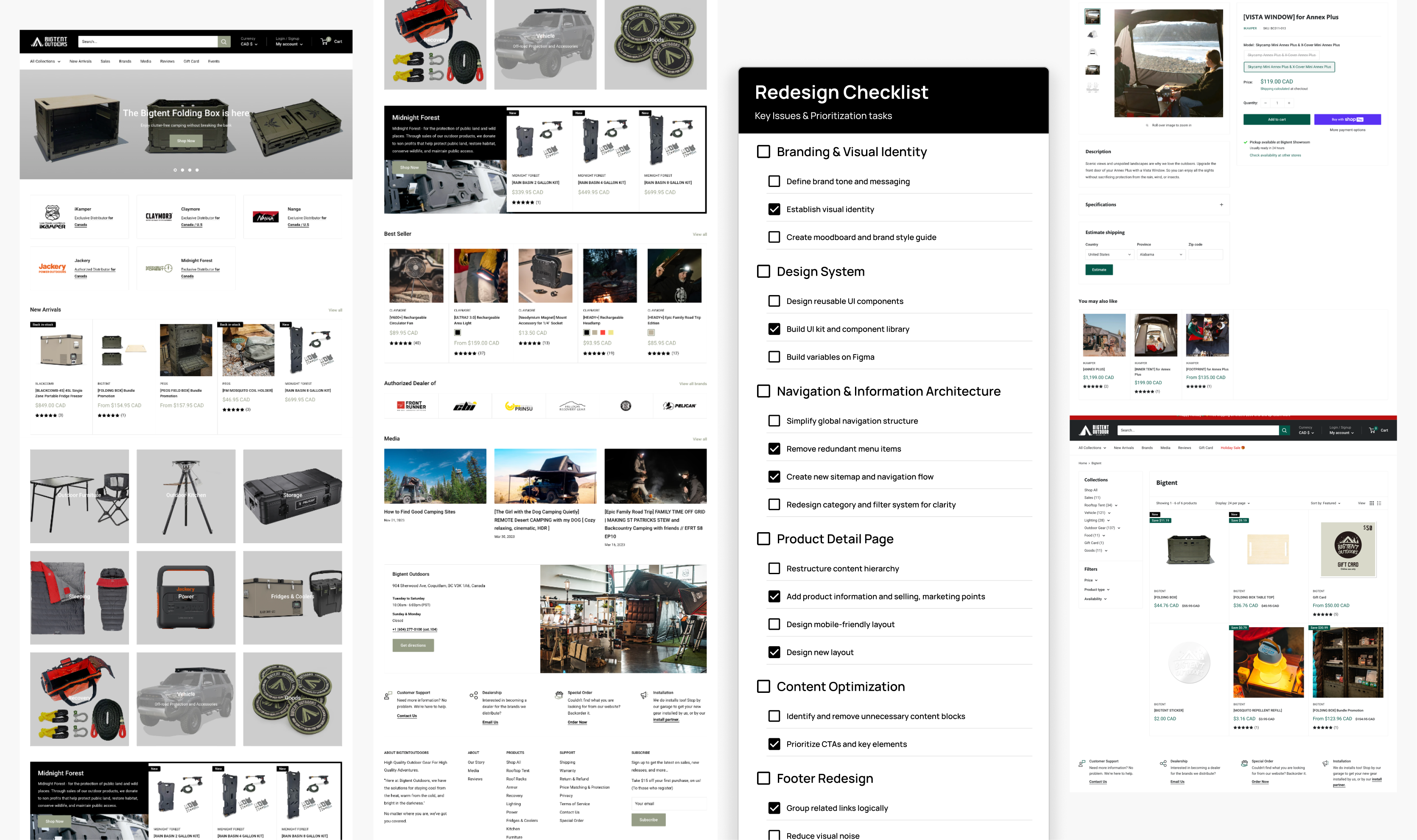Screen dimensions: 1417x840
Task: Click the homepage header search field
Action: tap(148, 41)
